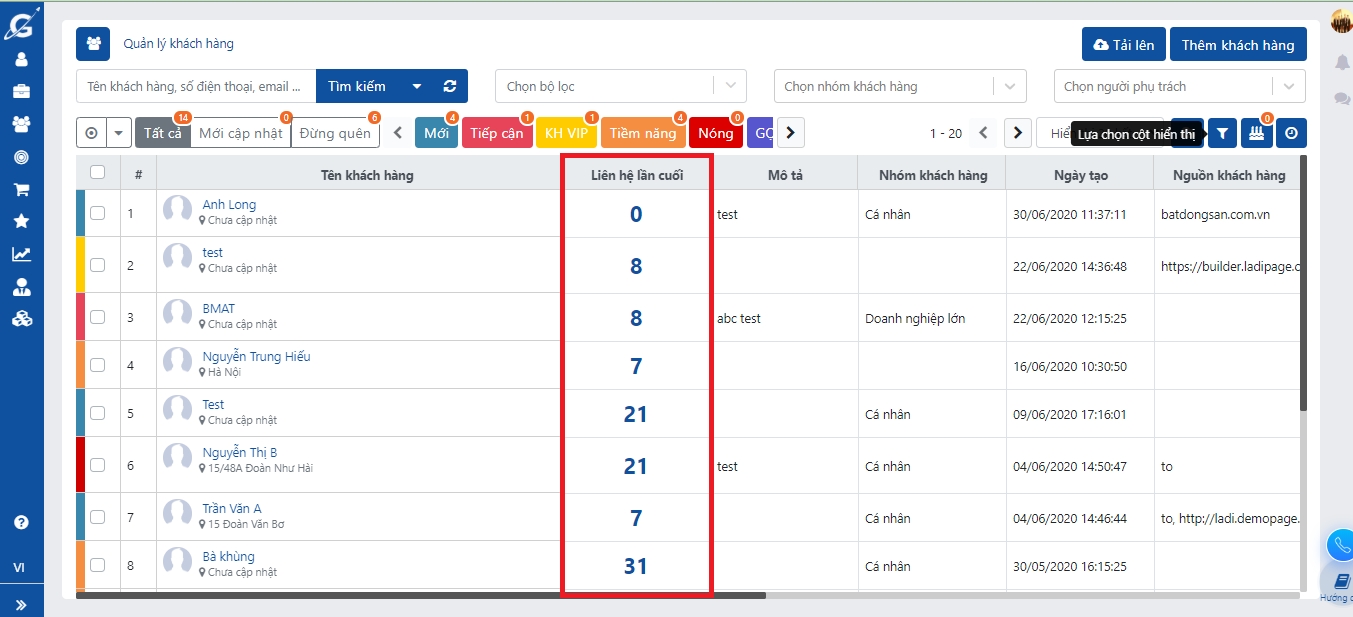
Task: Click the clock history icon button
Action: pyautogui.click(x=1291, y=133)
